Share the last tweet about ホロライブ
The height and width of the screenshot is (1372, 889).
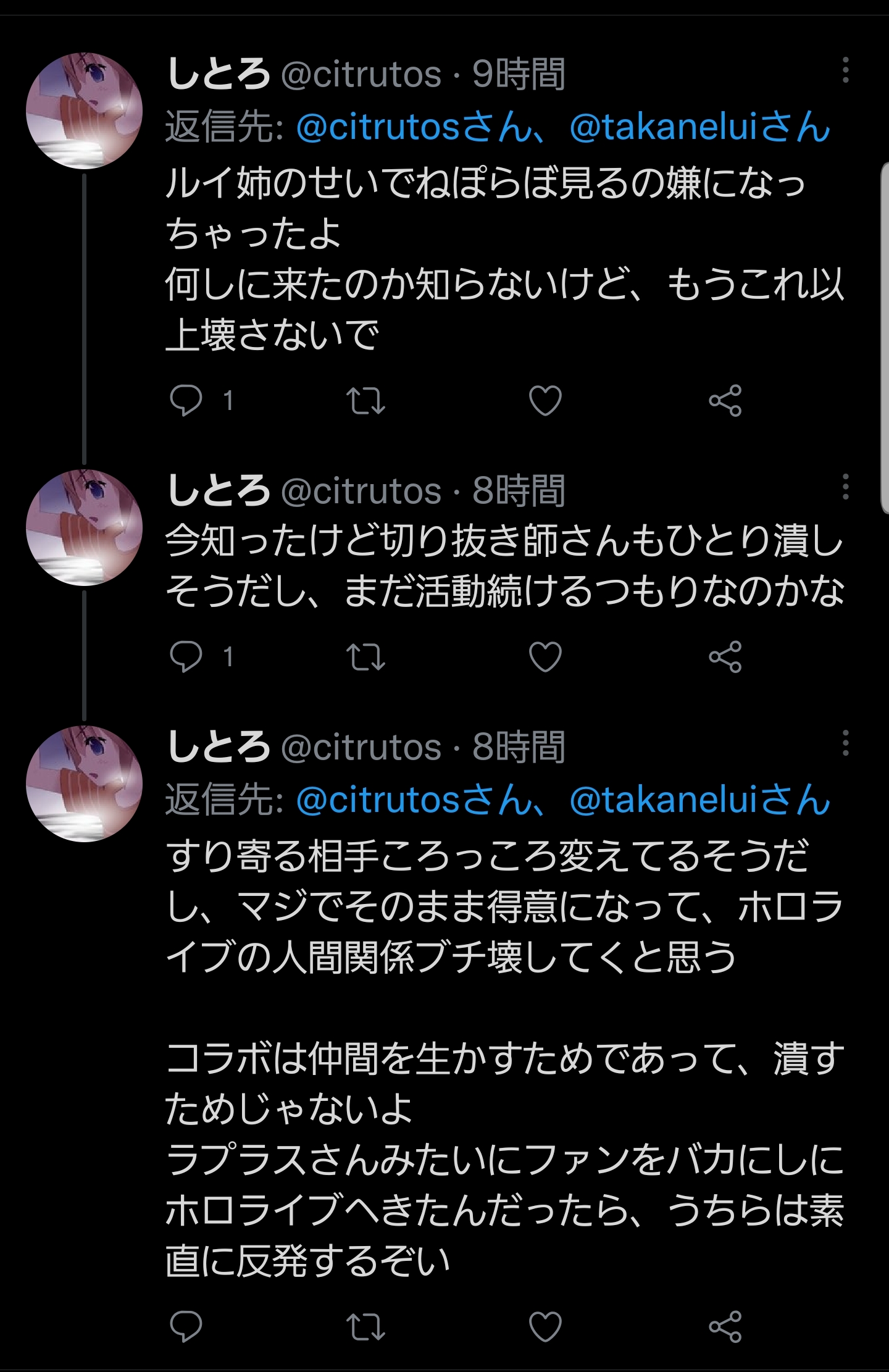click(x=725, y=1326)
